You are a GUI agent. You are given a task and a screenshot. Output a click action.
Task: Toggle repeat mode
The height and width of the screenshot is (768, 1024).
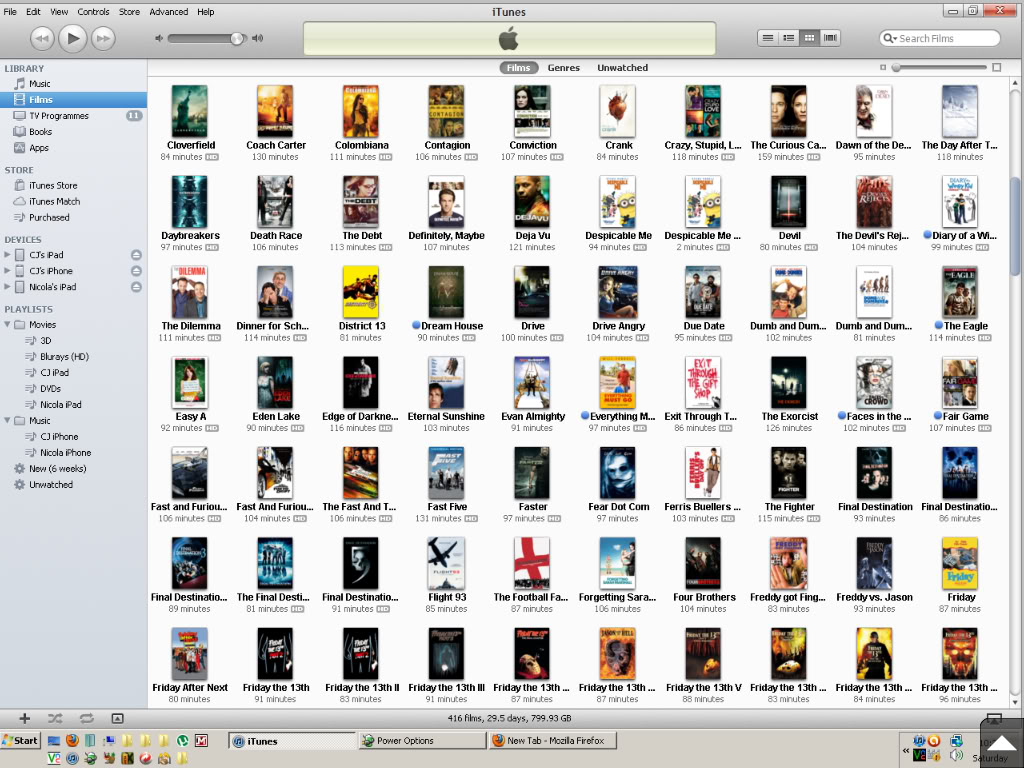click(86, 718)
